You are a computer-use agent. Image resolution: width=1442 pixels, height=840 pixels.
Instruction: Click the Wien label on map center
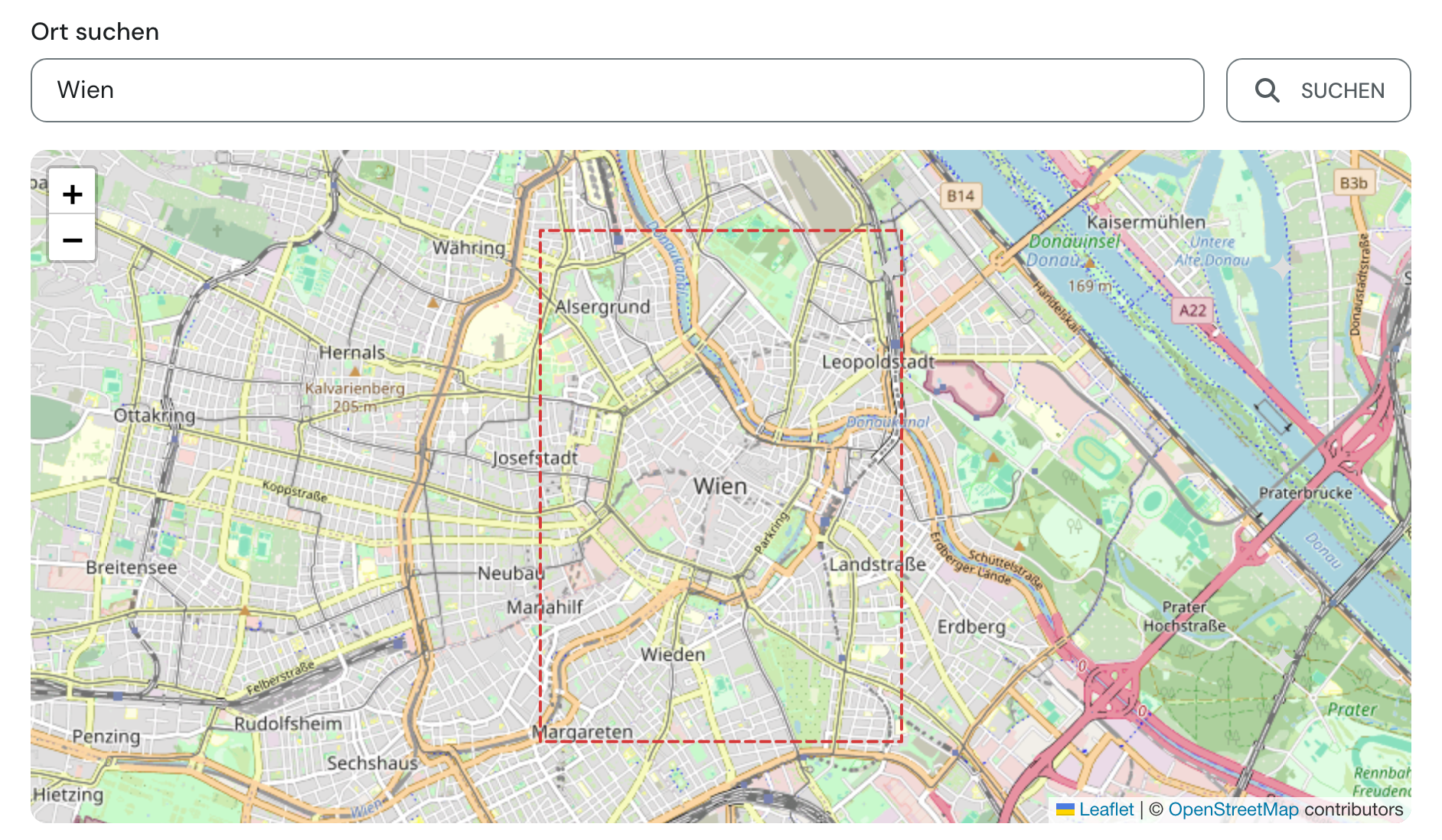pos(719,486)
